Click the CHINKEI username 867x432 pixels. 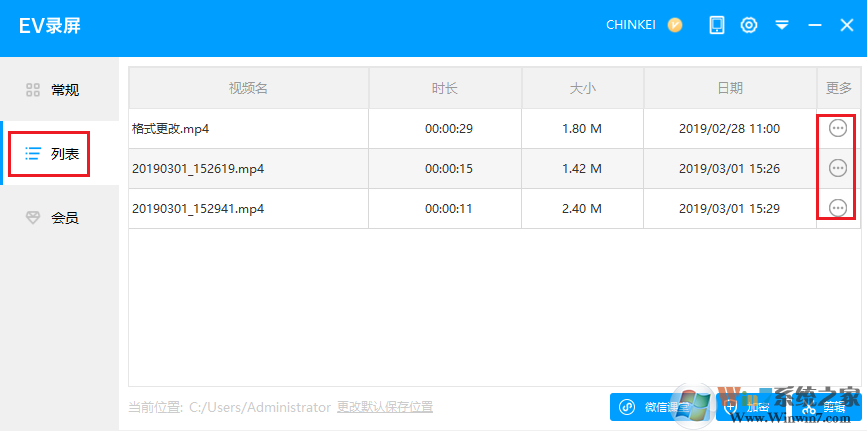tap(631, 25)
